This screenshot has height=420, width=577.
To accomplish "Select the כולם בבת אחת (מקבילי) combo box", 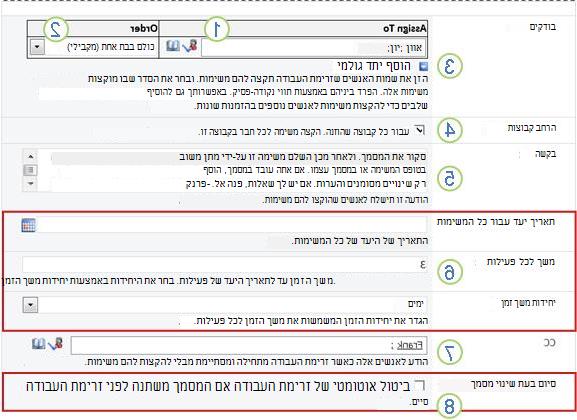I will [93, 47].
